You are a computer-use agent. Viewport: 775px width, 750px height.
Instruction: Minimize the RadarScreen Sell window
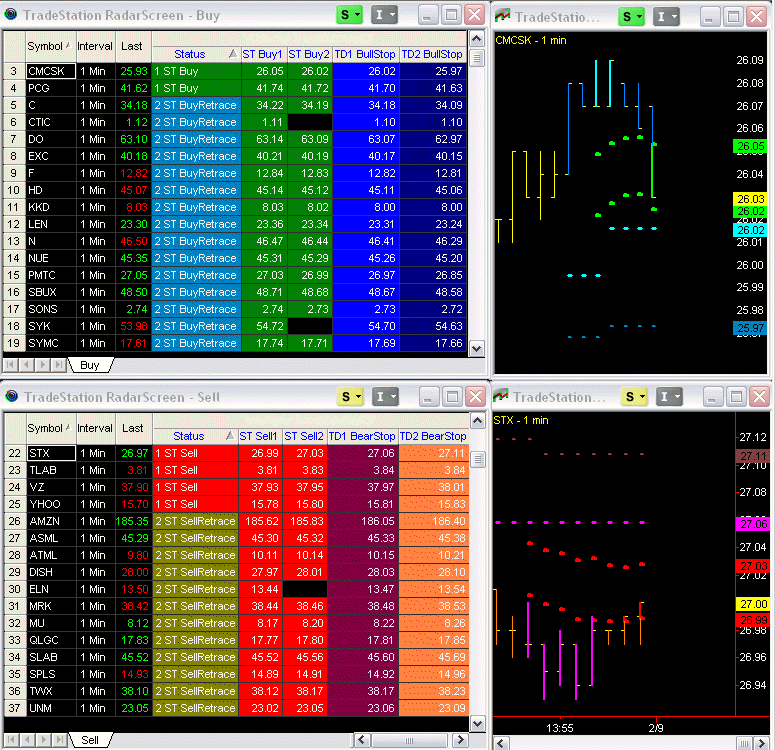coord(429,397)
